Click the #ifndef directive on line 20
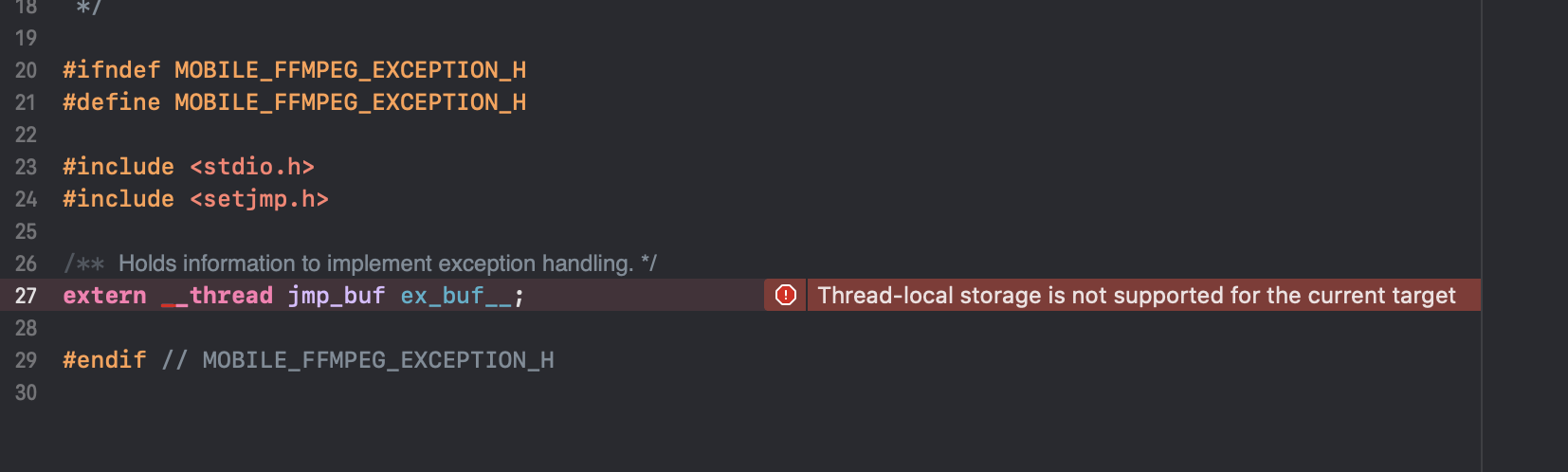 click(x=112, y=70)
